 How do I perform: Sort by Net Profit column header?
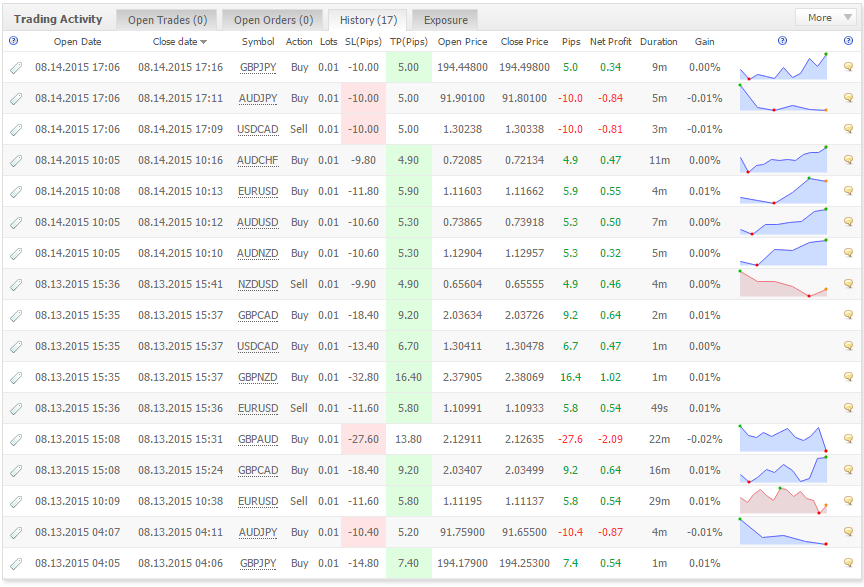point(610,41)
